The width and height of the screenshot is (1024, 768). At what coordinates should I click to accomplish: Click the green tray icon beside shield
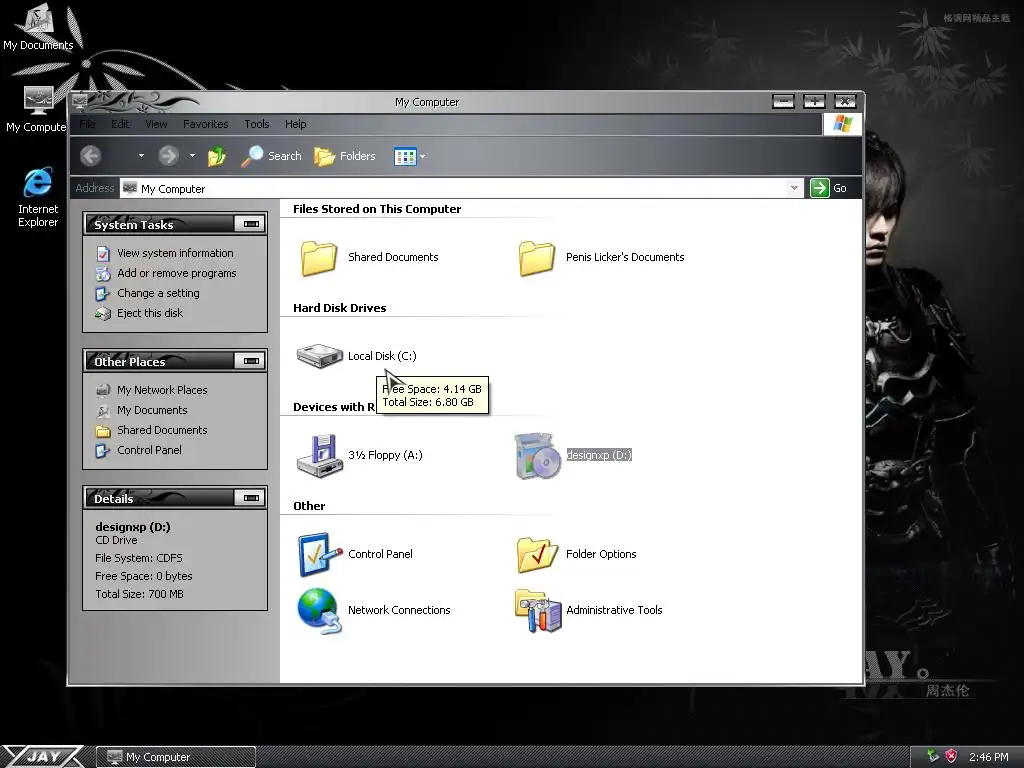933,756
